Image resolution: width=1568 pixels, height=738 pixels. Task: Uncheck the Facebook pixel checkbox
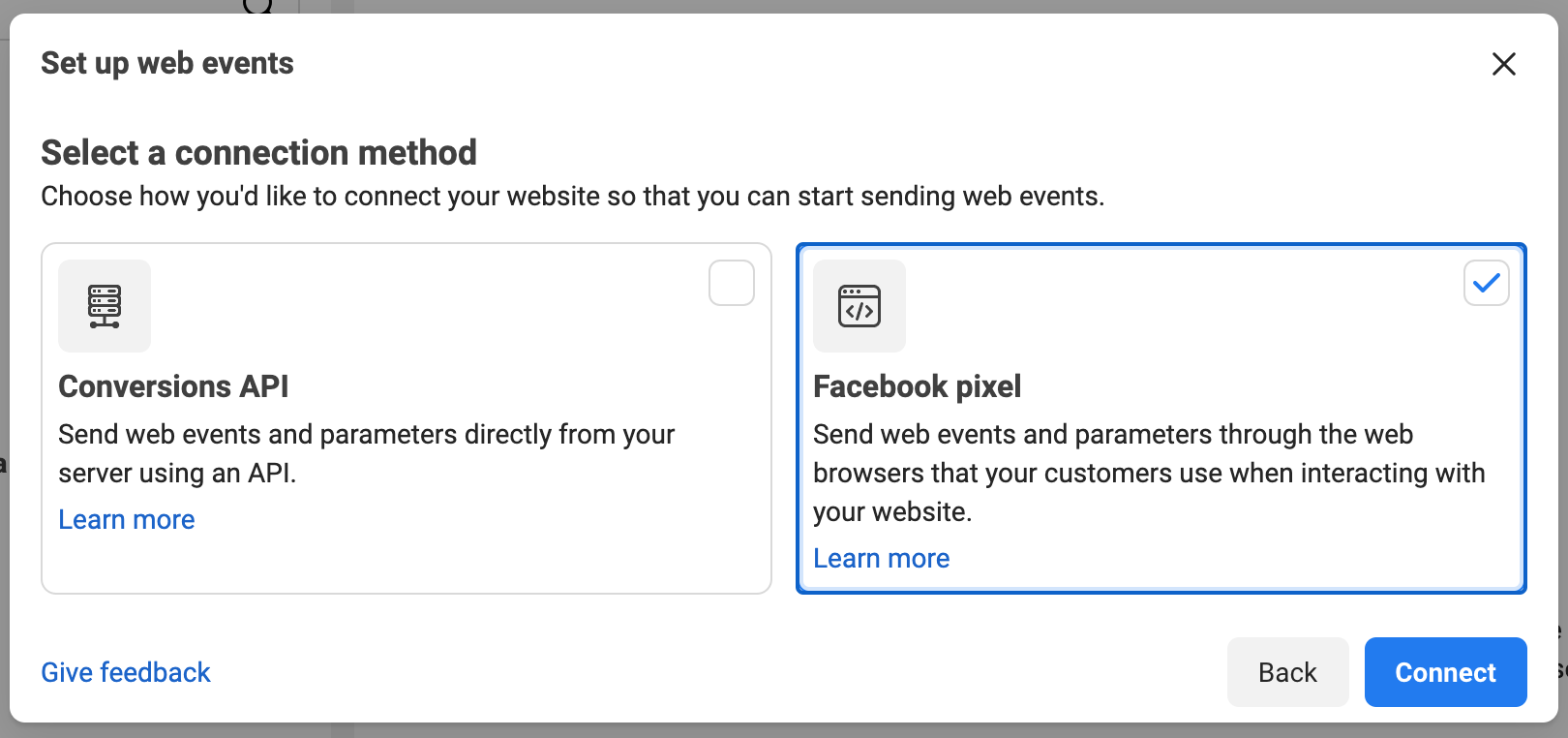coord(1487,283)
